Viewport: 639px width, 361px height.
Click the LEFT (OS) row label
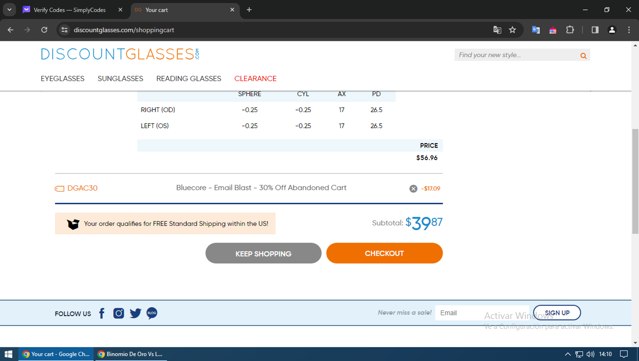coord(154,125)
